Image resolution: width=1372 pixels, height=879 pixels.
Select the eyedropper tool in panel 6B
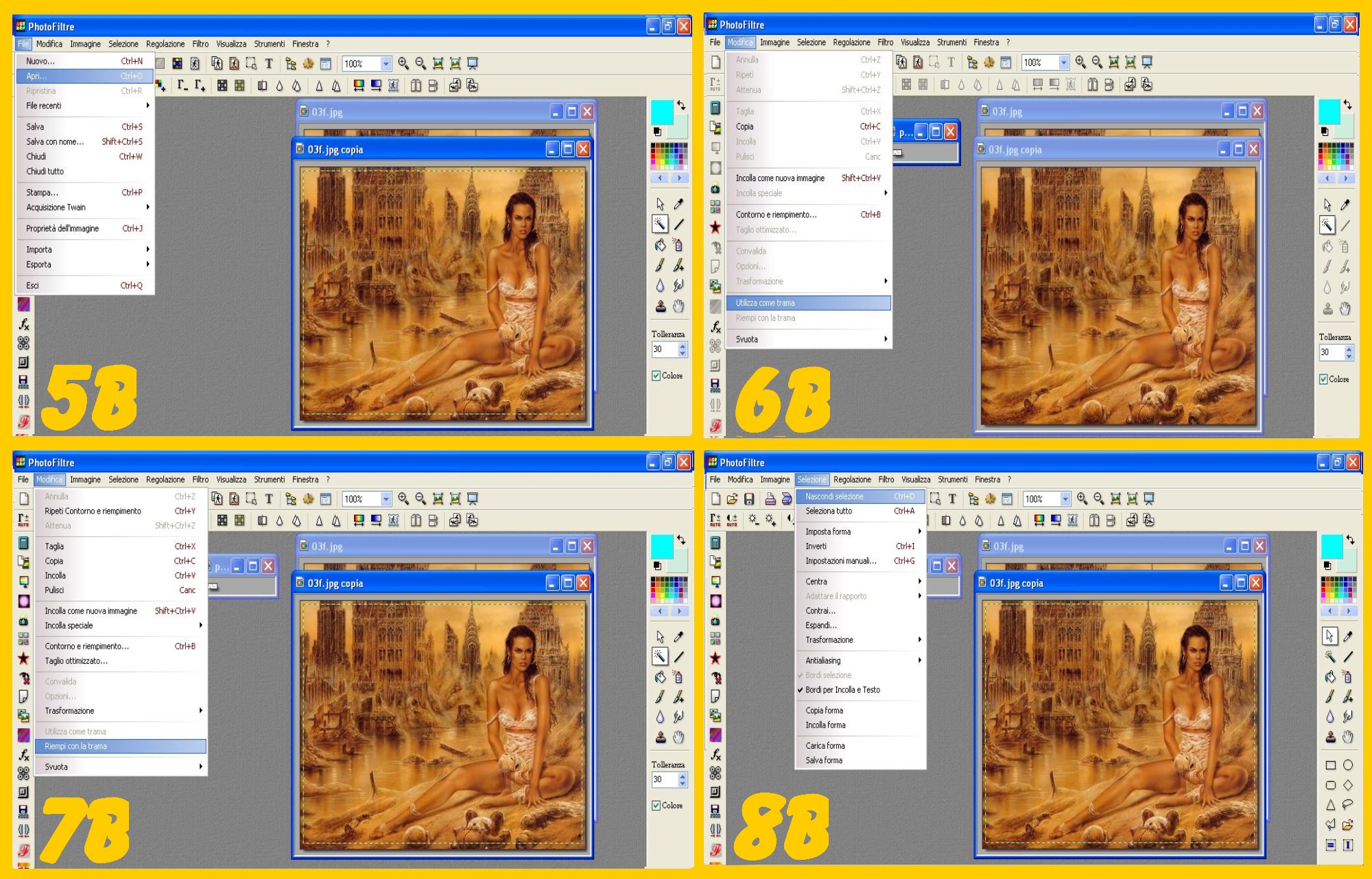point(1346,204)
